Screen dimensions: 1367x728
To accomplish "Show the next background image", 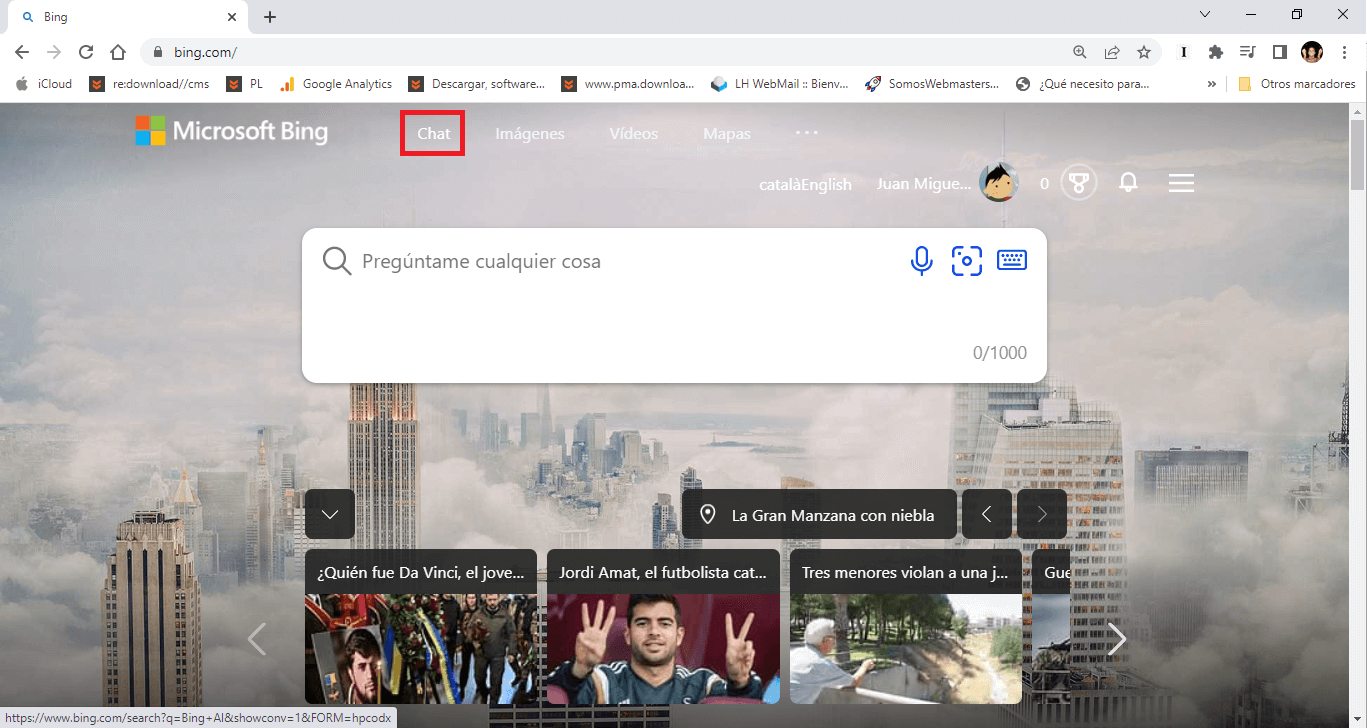I will 1042,515.
